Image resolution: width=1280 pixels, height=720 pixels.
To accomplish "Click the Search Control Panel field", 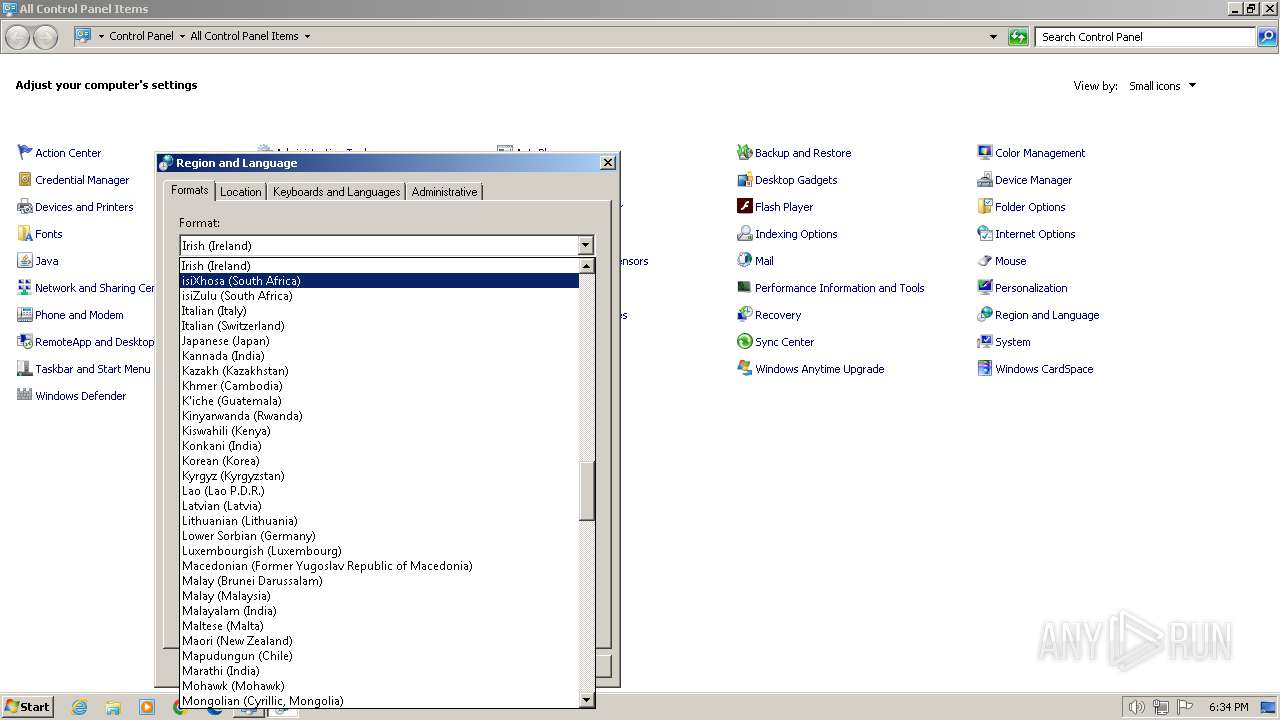I will point(1145,37).
